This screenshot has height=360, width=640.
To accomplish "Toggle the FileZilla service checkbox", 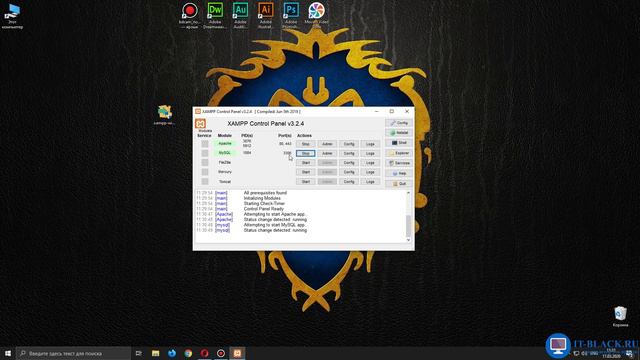I will click(x=205, y=162).
